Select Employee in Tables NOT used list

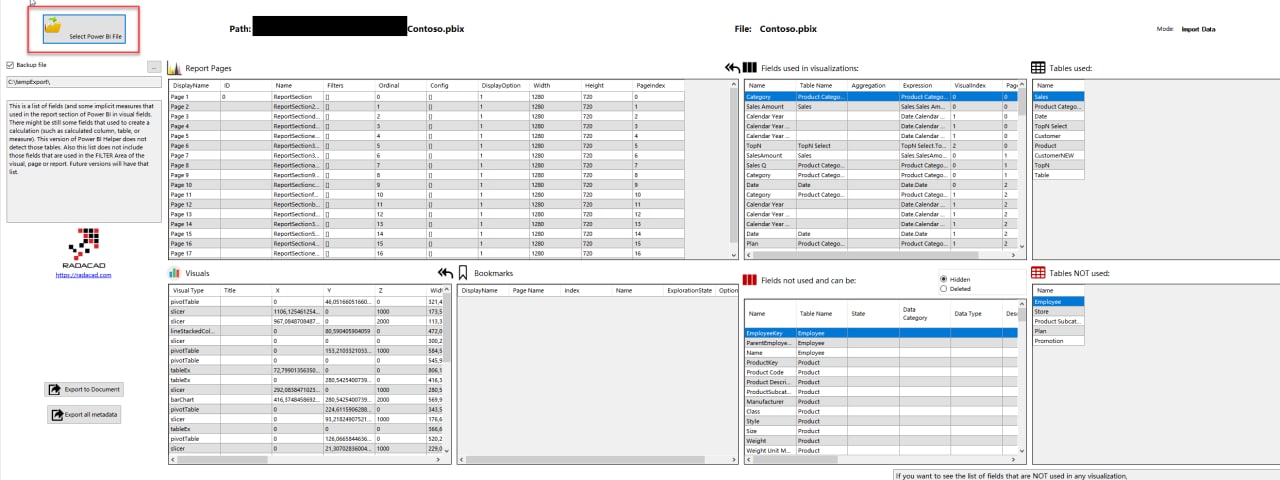pos(1059,301)
